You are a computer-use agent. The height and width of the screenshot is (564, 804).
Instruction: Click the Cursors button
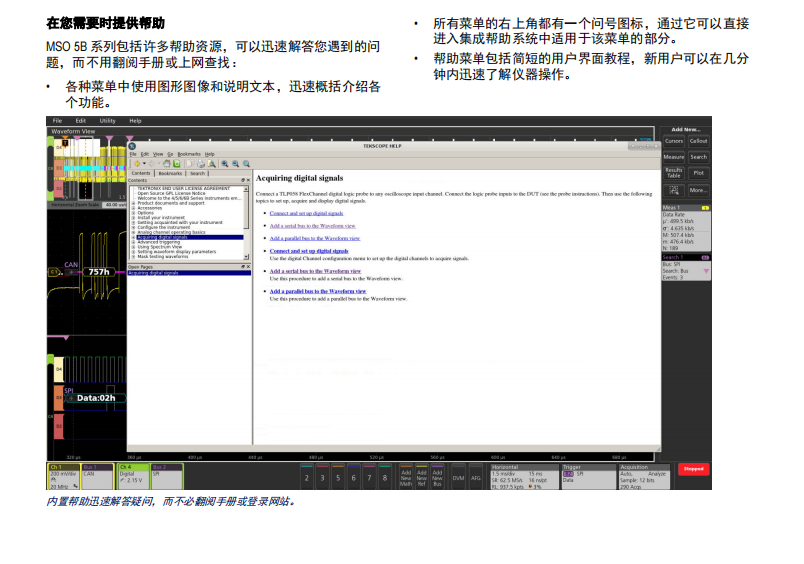coord(674,141)
